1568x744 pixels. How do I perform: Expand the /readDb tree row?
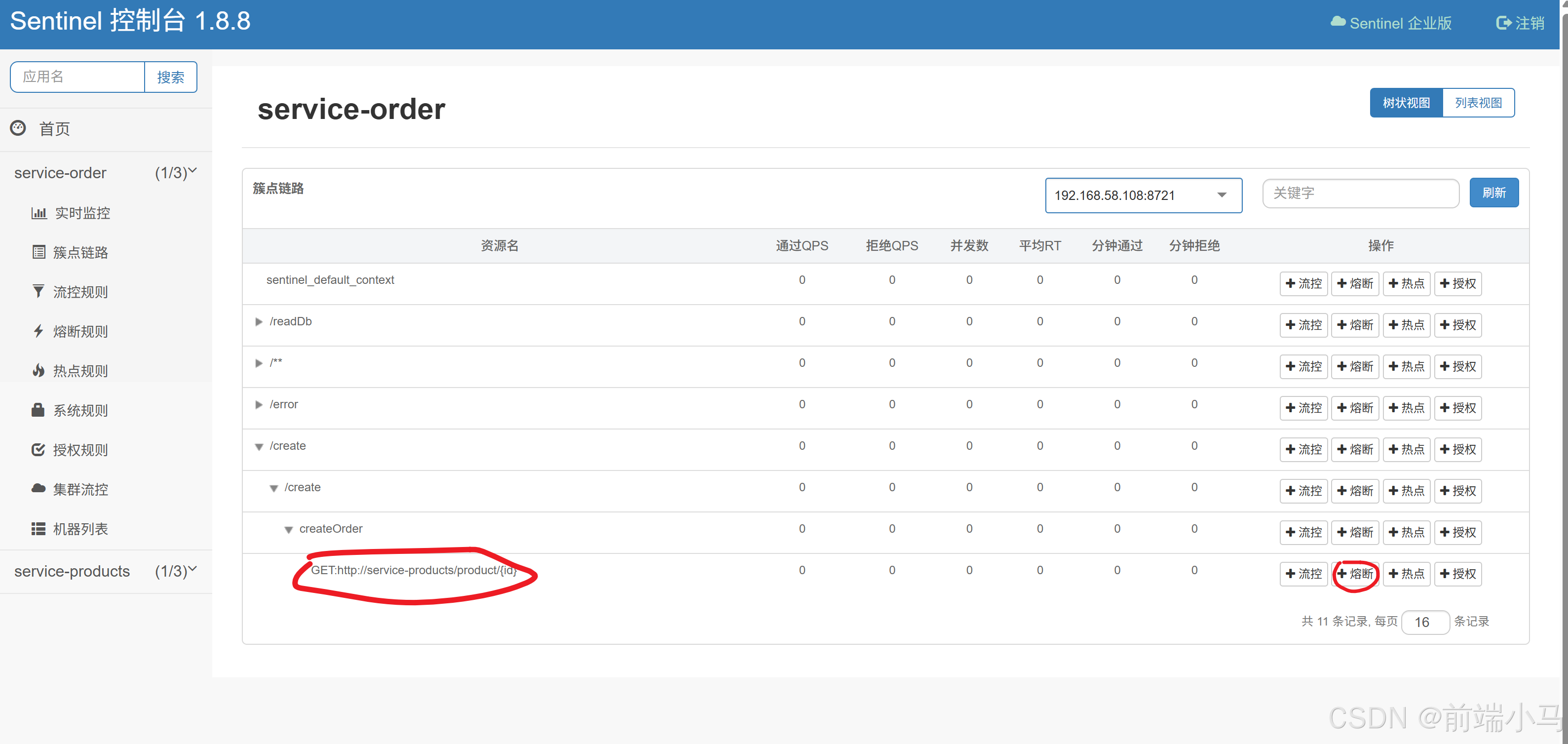click(259, 321)
